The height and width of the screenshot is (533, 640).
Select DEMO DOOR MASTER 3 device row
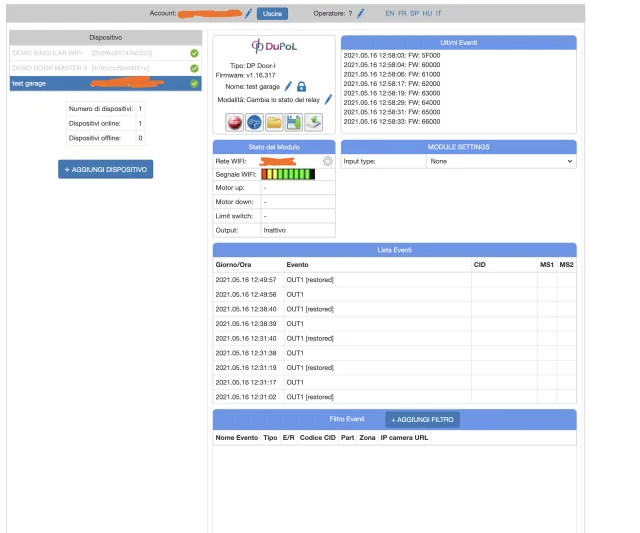click(105, 68)
